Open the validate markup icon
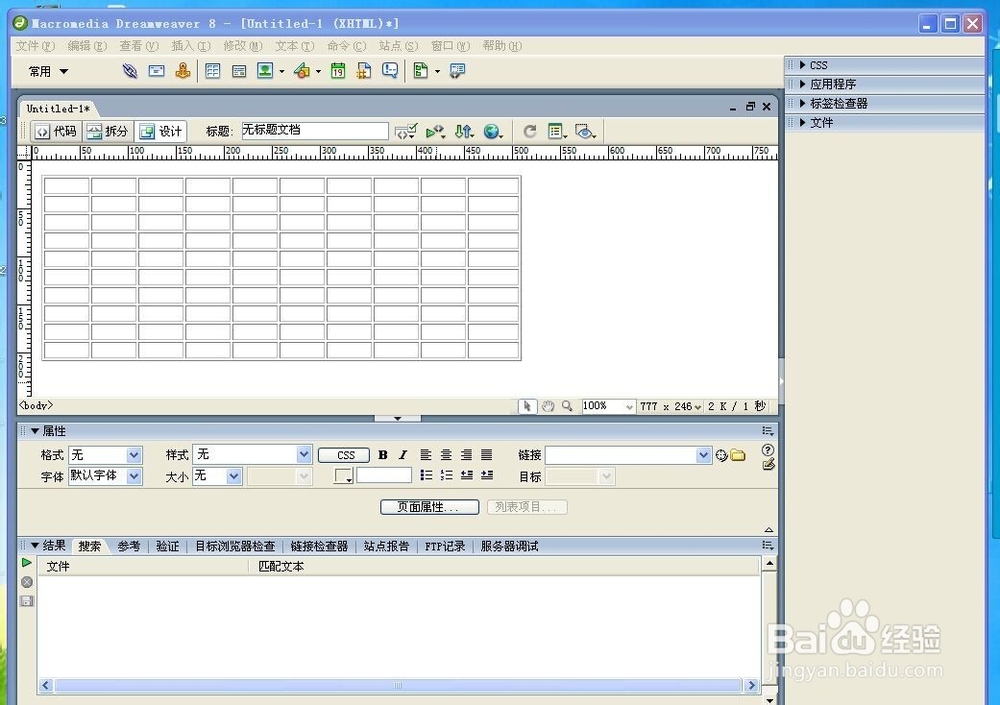 [406, 131]
